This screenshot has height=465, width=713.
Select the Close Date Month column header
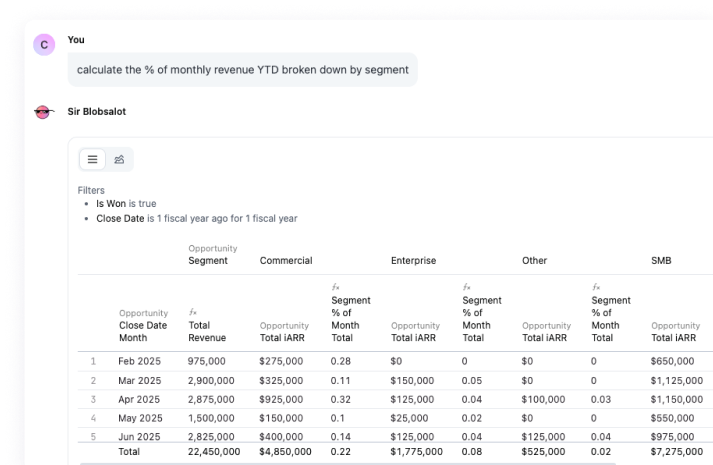(143, 331)
